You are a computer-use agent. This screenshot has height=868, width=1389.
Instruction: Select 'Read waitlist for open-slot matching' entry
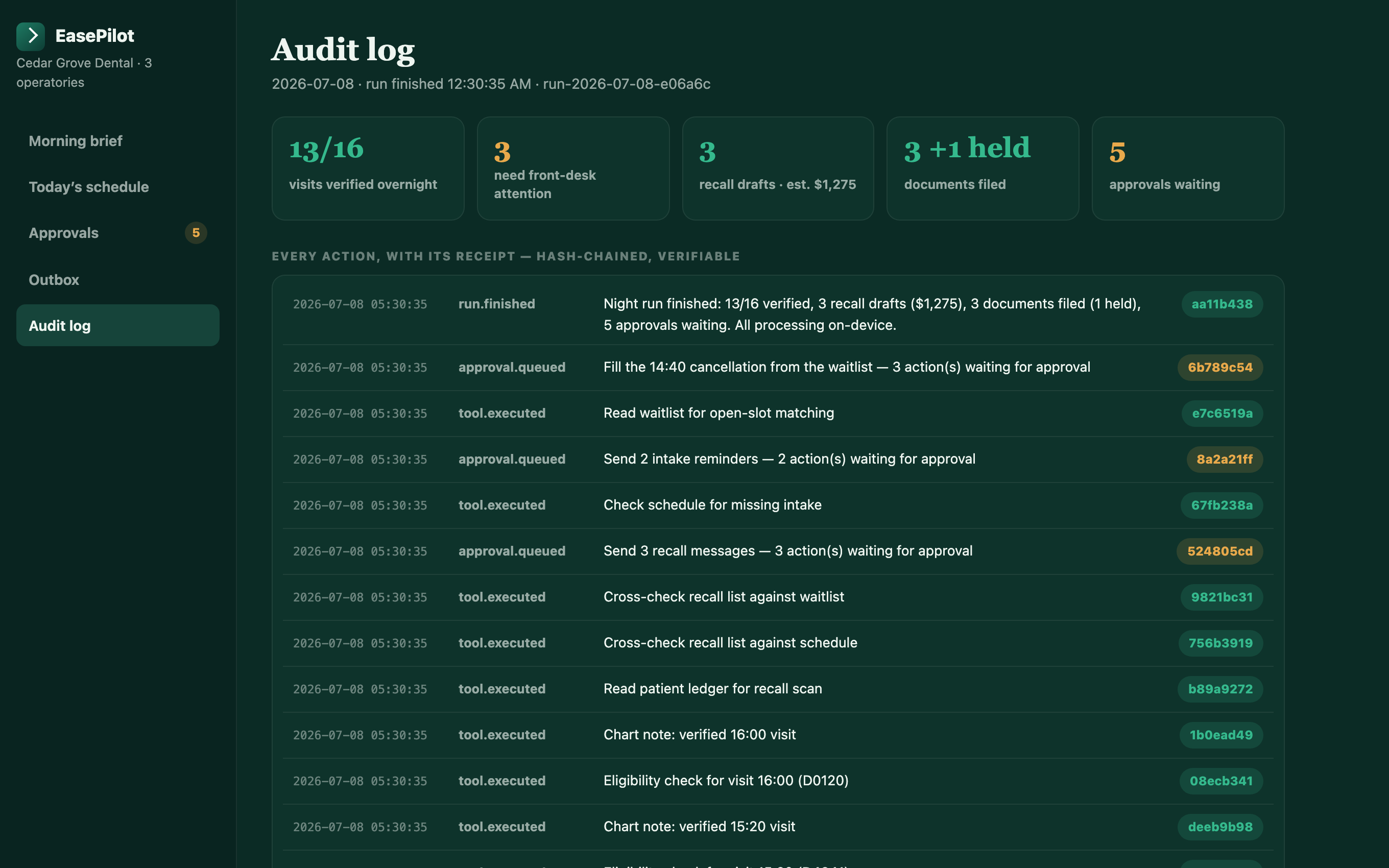[719, 413]
